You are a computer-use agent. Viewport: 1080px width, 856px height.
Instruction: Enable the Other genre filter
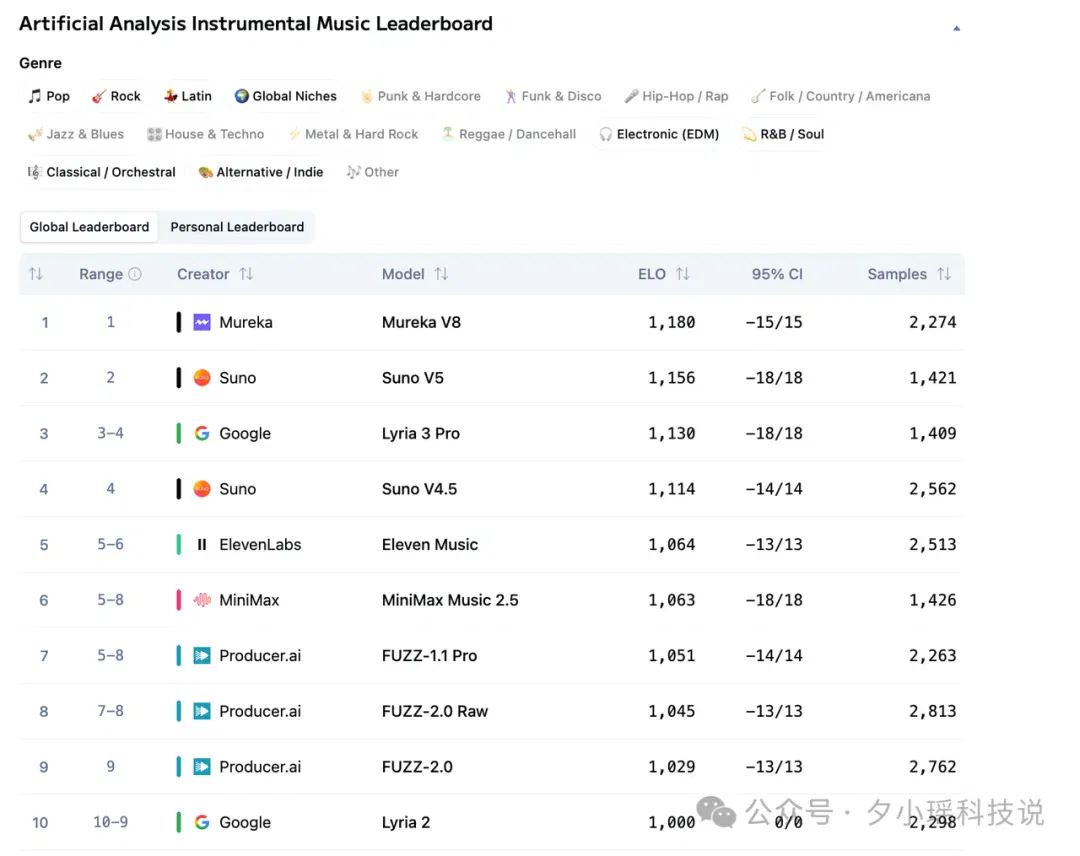pyautogui.click(x=373, y=172)
